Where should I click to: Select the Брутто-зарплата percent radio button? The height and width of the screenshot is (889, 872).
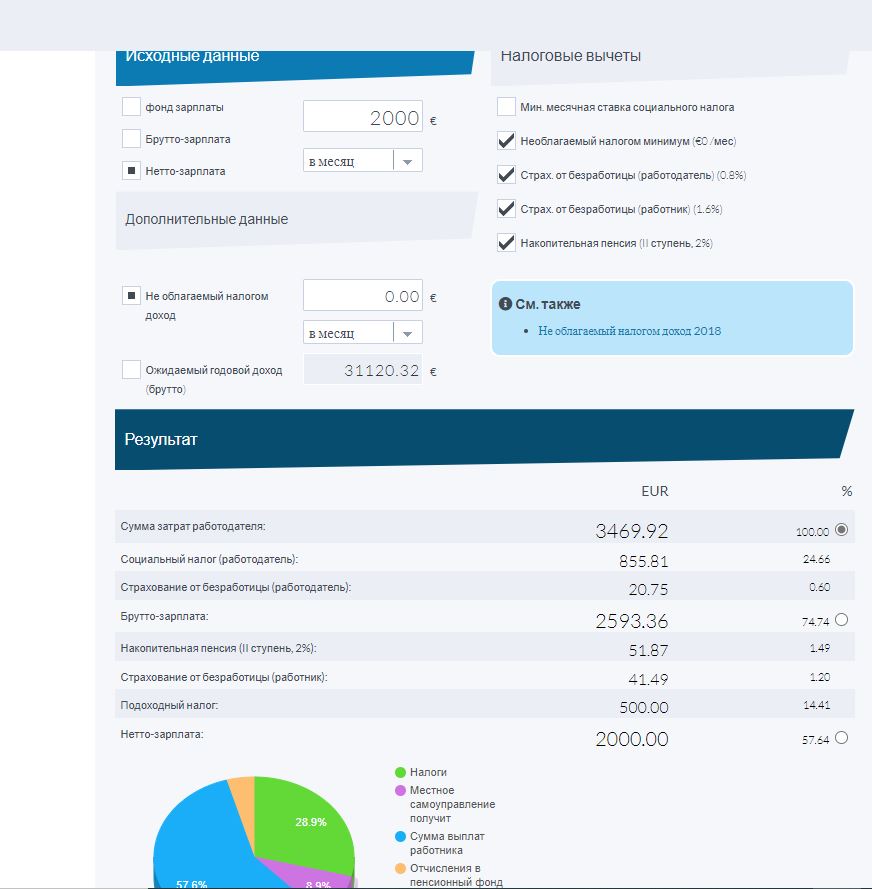[x=841, y=620]
